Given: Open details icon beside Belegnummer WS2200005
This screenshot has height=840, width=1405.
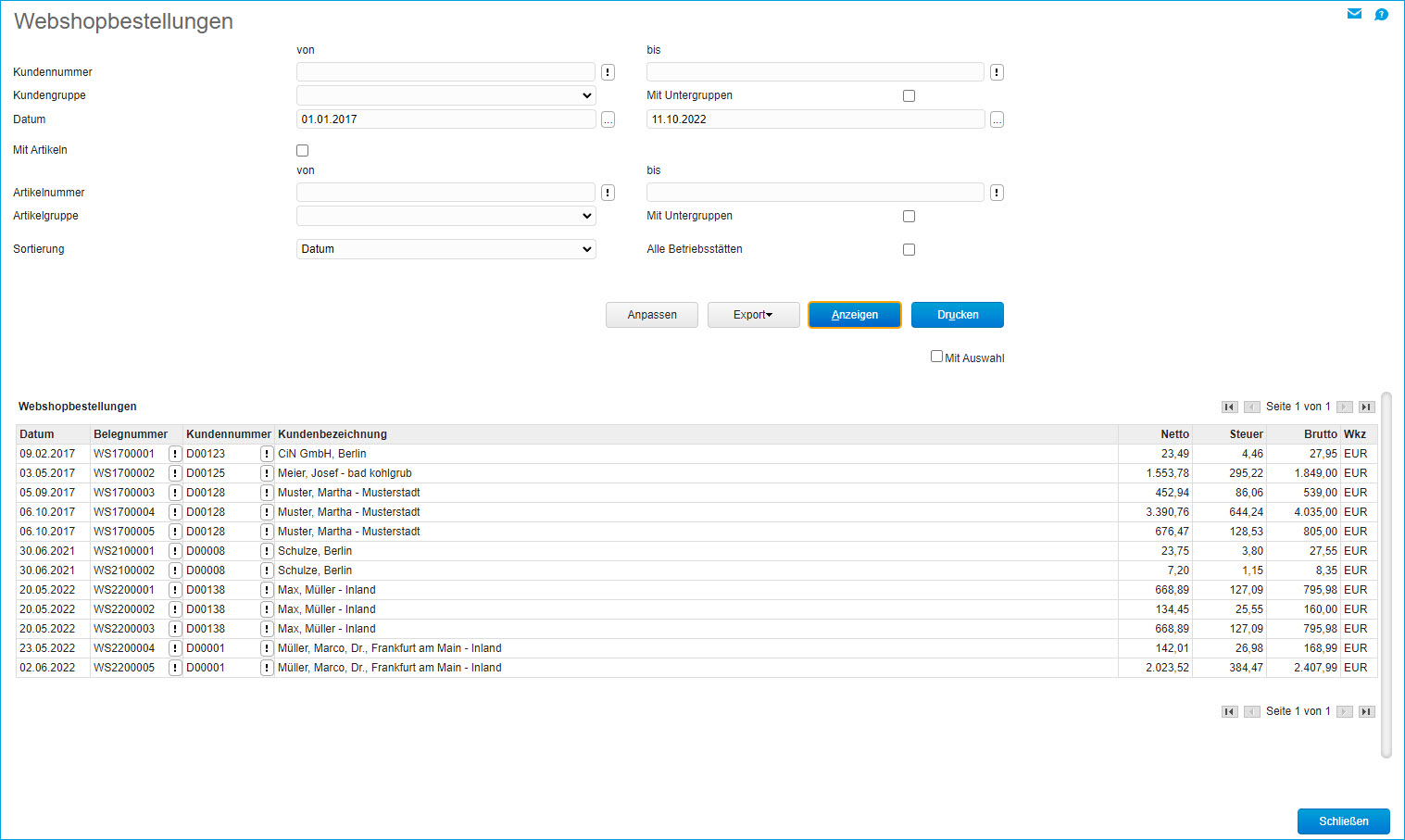Looking at the screenshot, I should click(175, 668).
